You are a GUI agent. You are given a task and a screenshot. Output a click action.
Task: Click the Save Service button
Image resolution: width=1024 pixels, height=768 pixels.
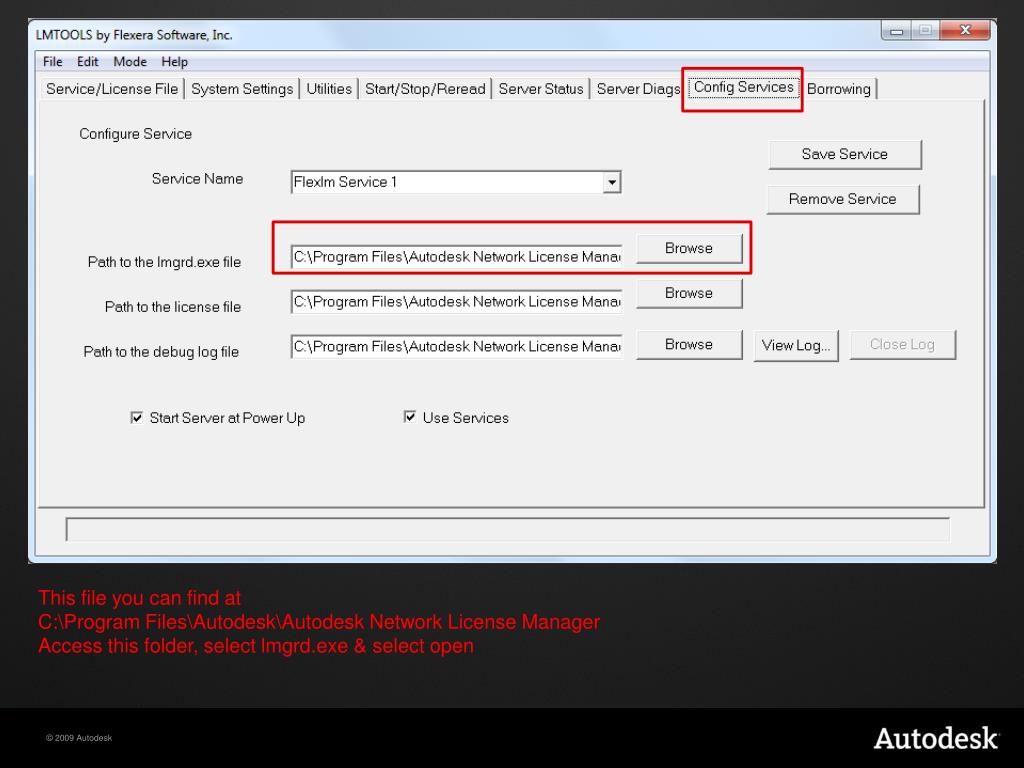tap(844, 154)
